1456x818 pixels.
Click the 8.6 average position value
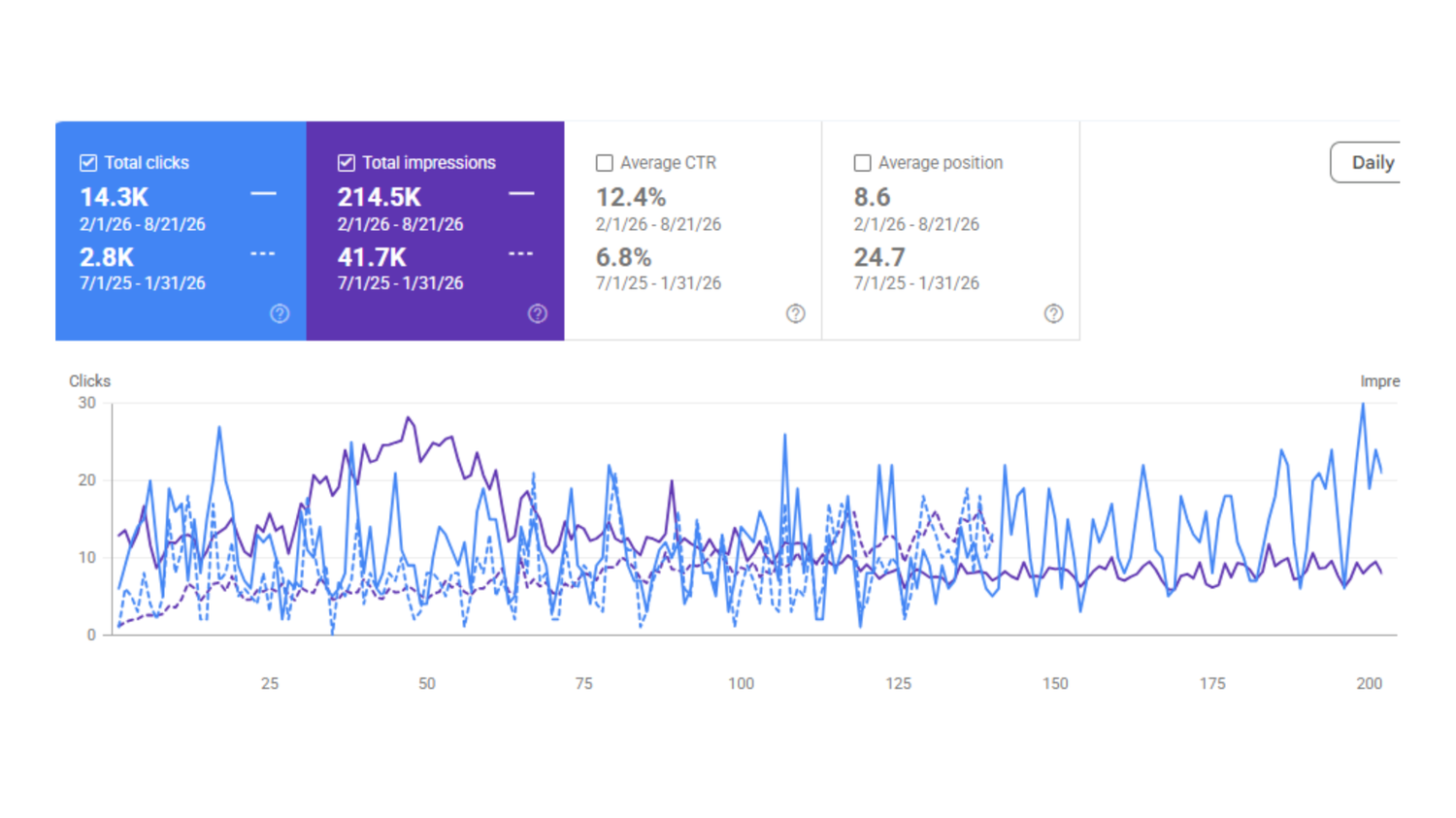872,197
